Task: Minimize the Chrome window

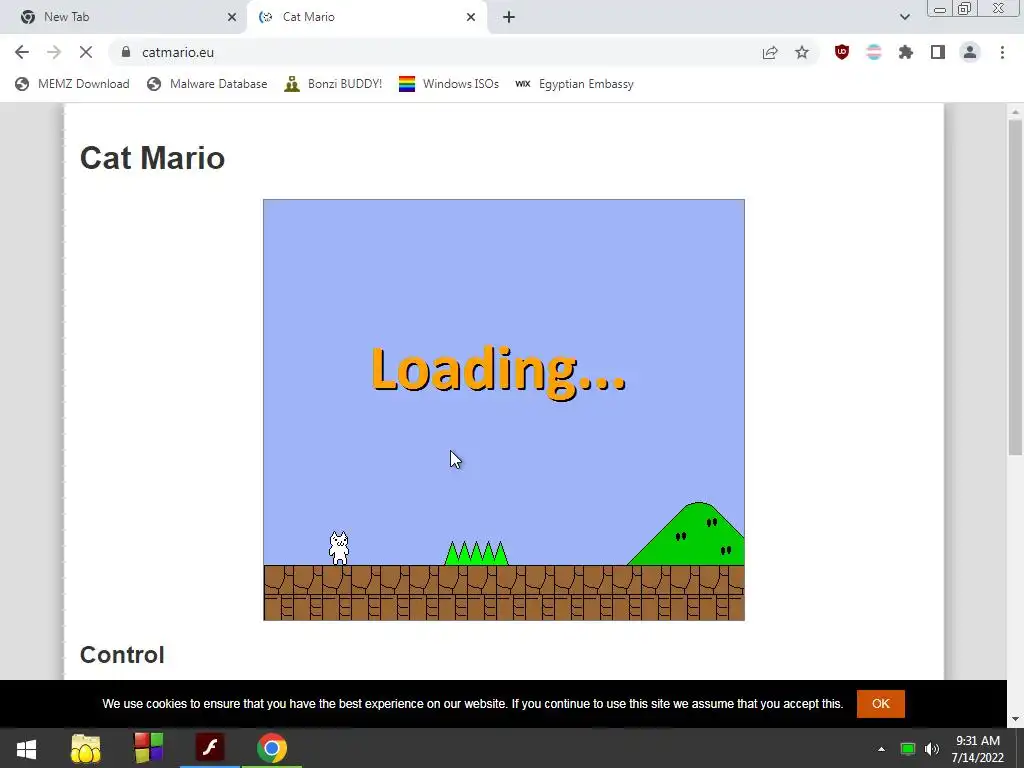Action: click(x=940, y=9)
